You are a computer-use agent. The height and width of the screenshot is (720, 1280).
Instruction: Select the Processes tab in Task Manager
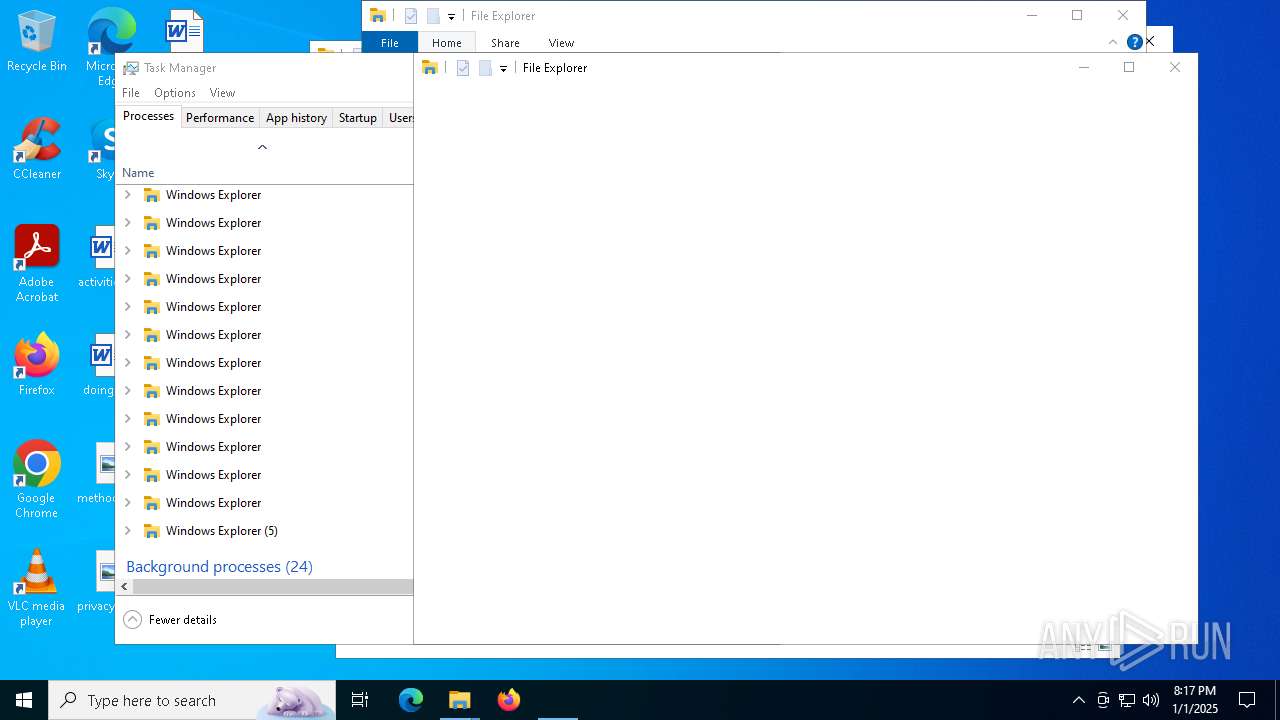(x=149, y=117)
